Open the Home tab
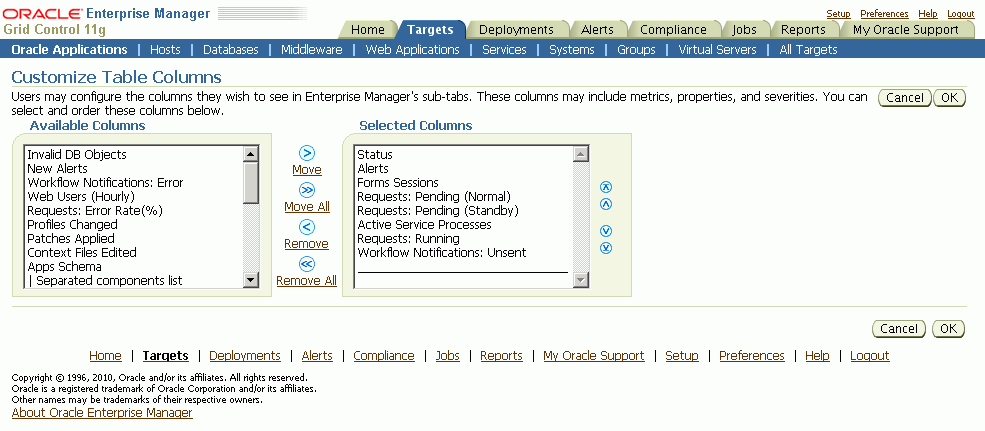Screen dimensions: 985x431 (x=367, y=30)
